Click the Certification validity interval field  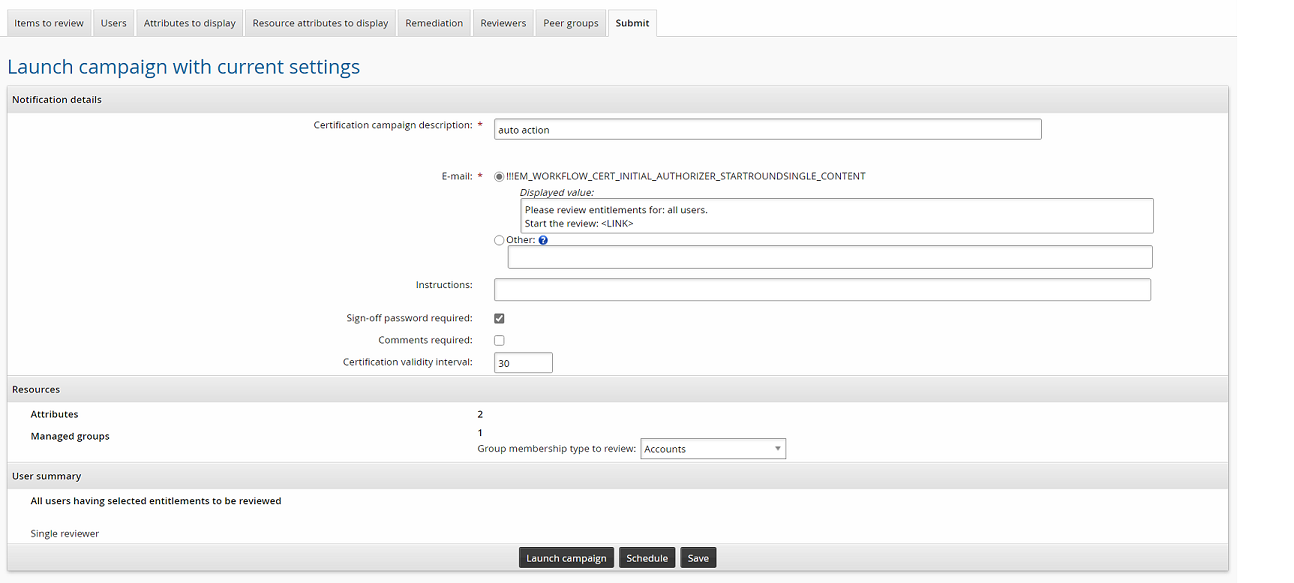click(523, 363)
